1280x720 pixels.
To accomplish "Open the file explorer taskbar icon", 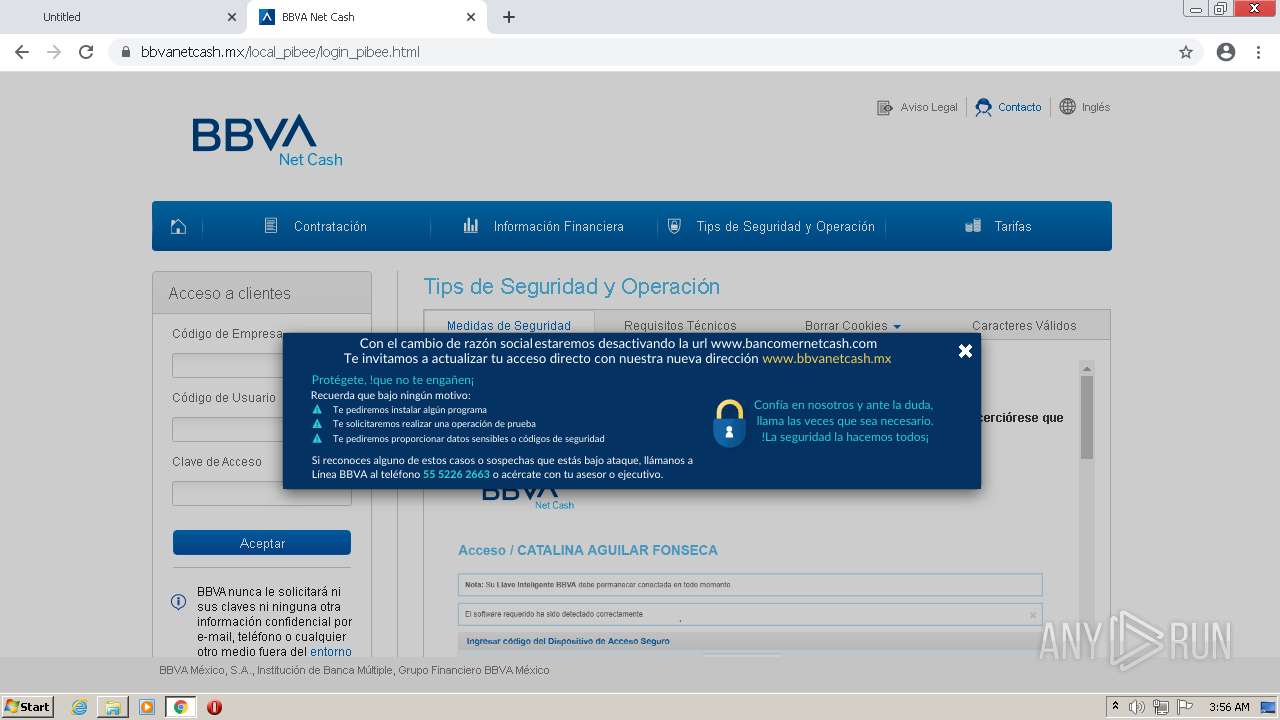I will pyautogui.click(x=113, y=707).
